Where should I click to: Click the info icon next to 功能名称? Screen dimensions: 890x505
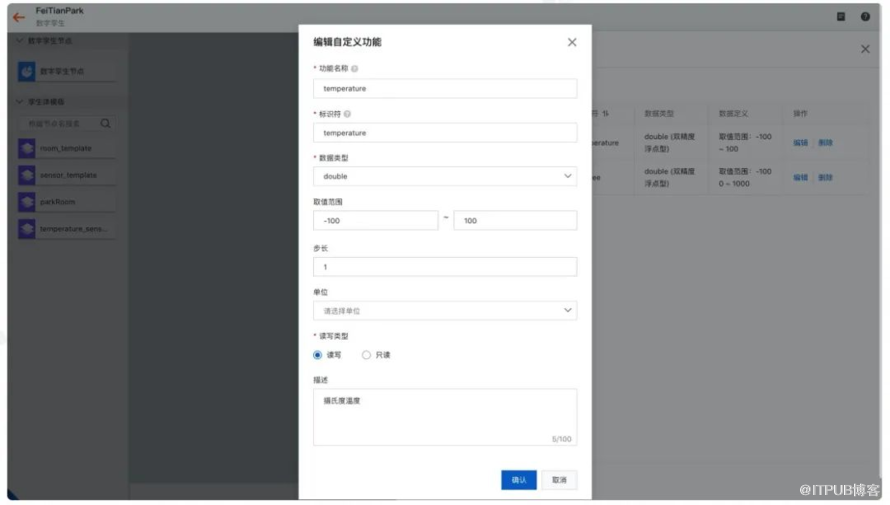pos(354,68)
